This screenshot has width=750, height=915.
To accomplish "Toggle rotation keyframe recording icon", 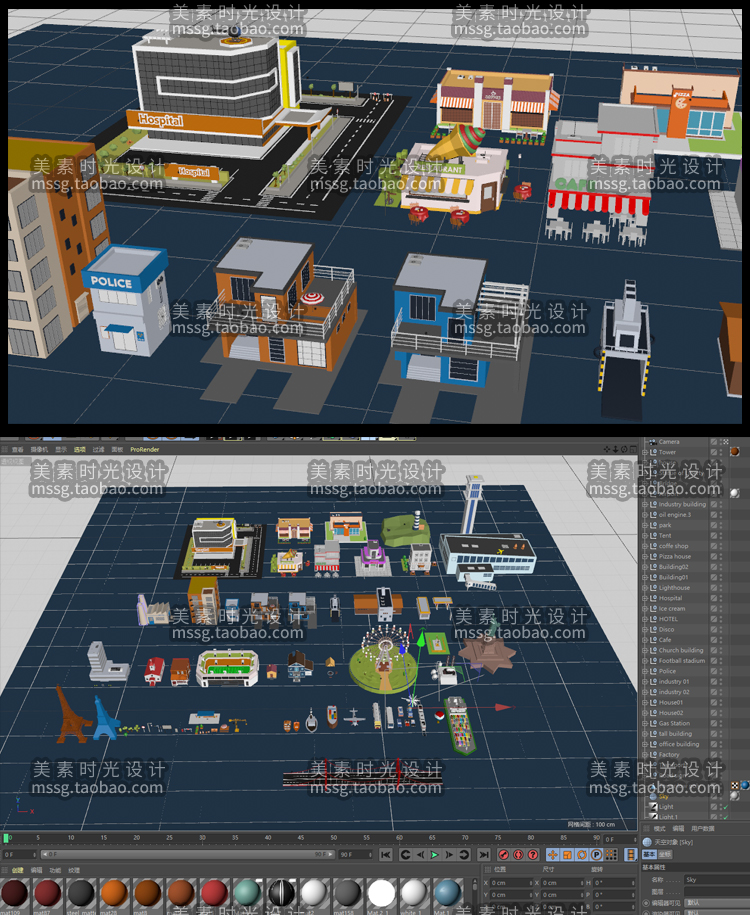I will click(x=582, y=854).
